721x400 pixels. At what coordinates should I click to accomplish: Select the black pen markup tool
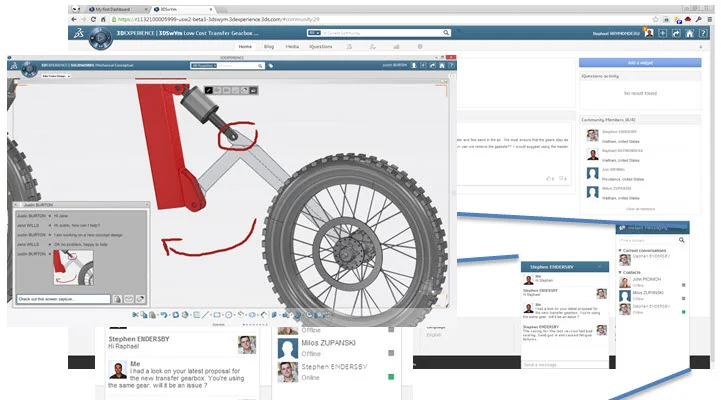click(x=210, y=90)
